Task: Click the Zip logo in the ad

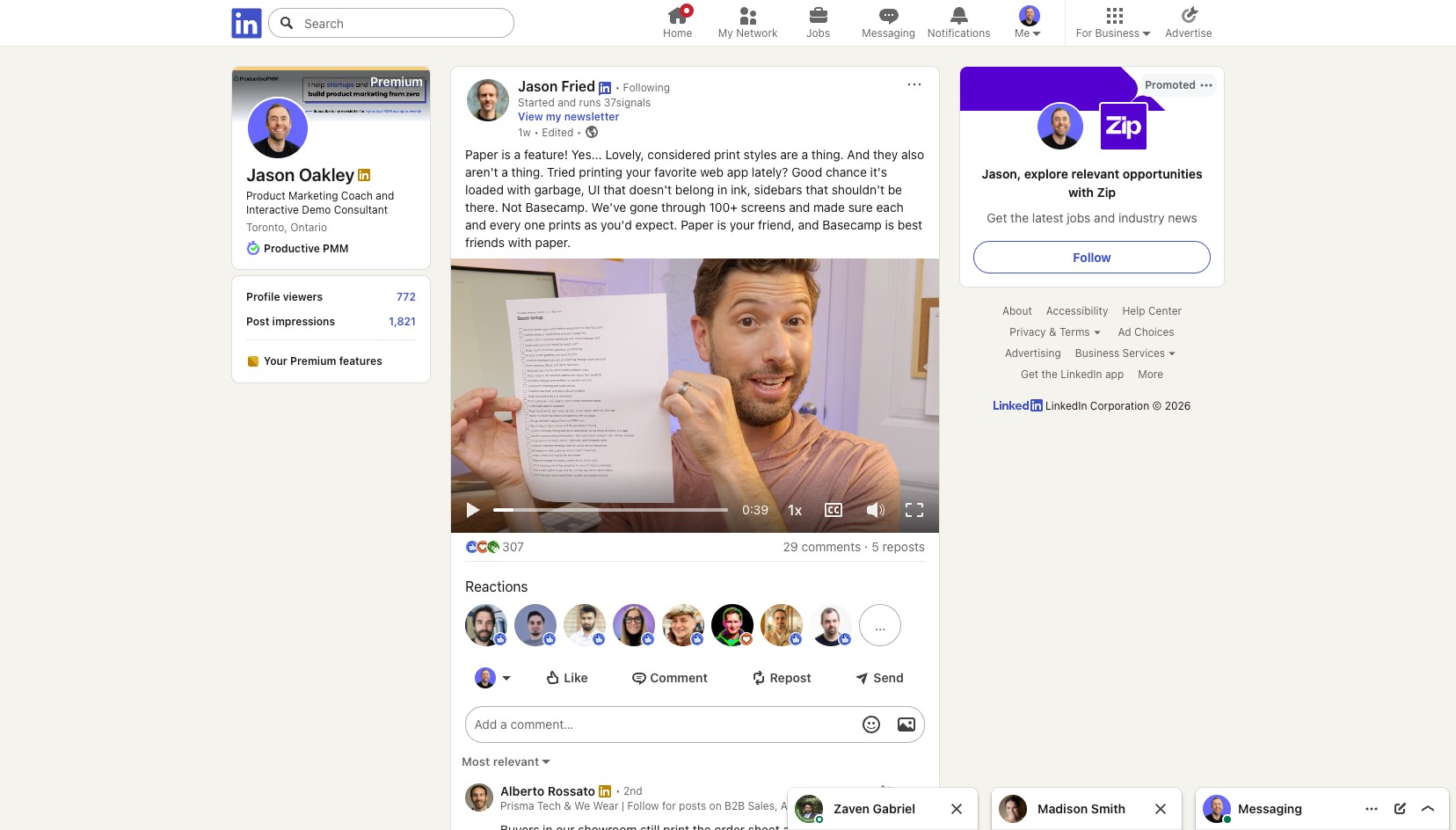Action: (1124, 126)
